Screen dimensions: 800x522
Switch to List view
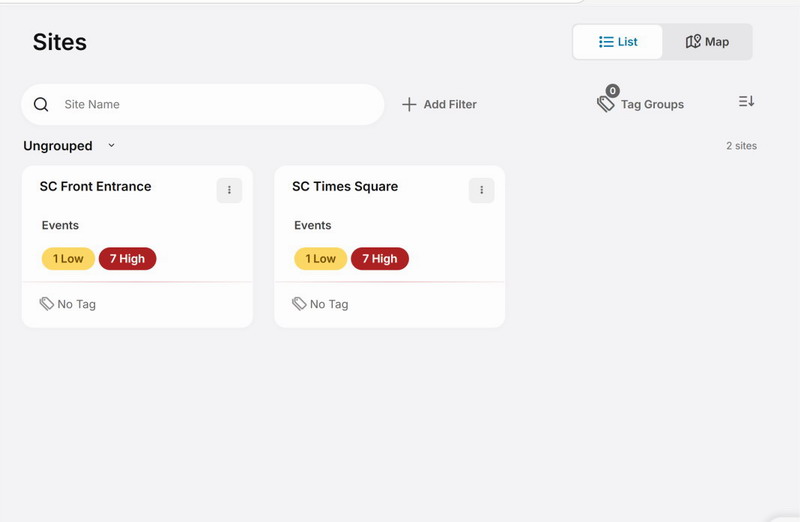(618, 42)
